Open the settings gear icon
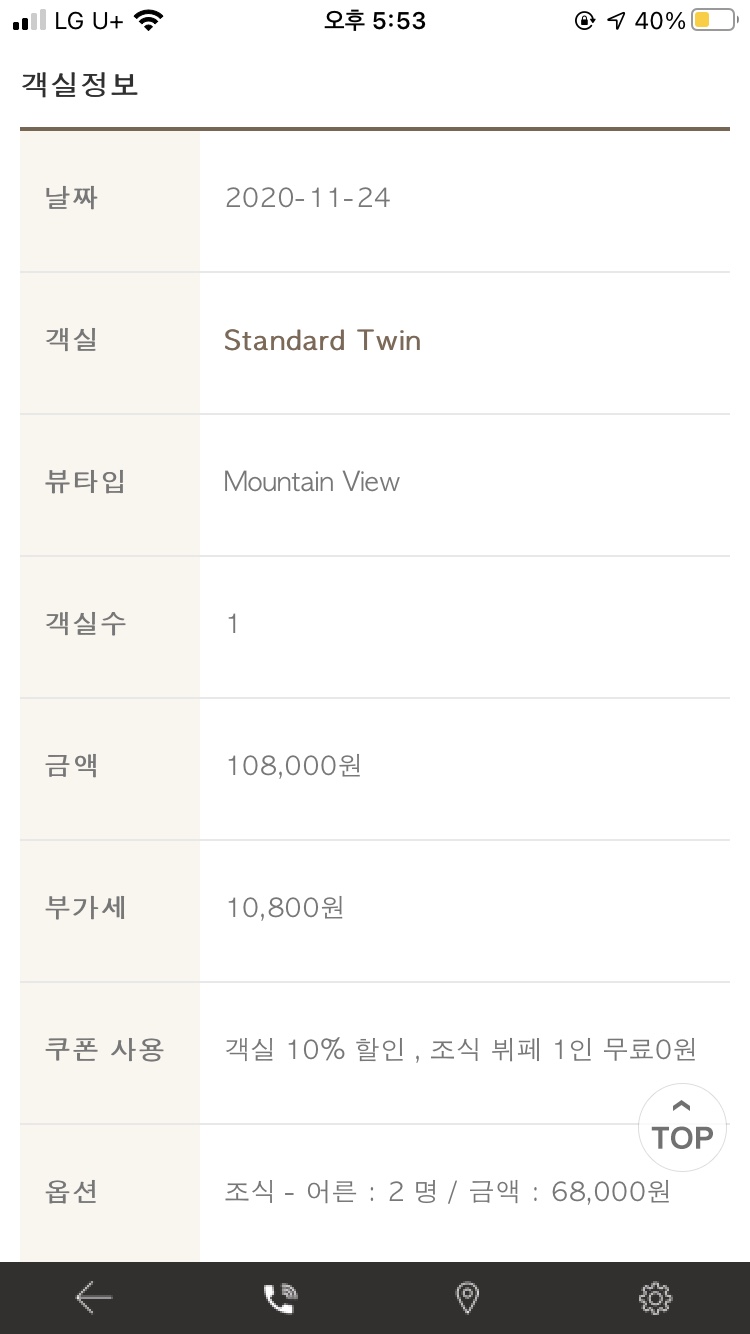750x1334 pixels. (x=655, y=1298)
